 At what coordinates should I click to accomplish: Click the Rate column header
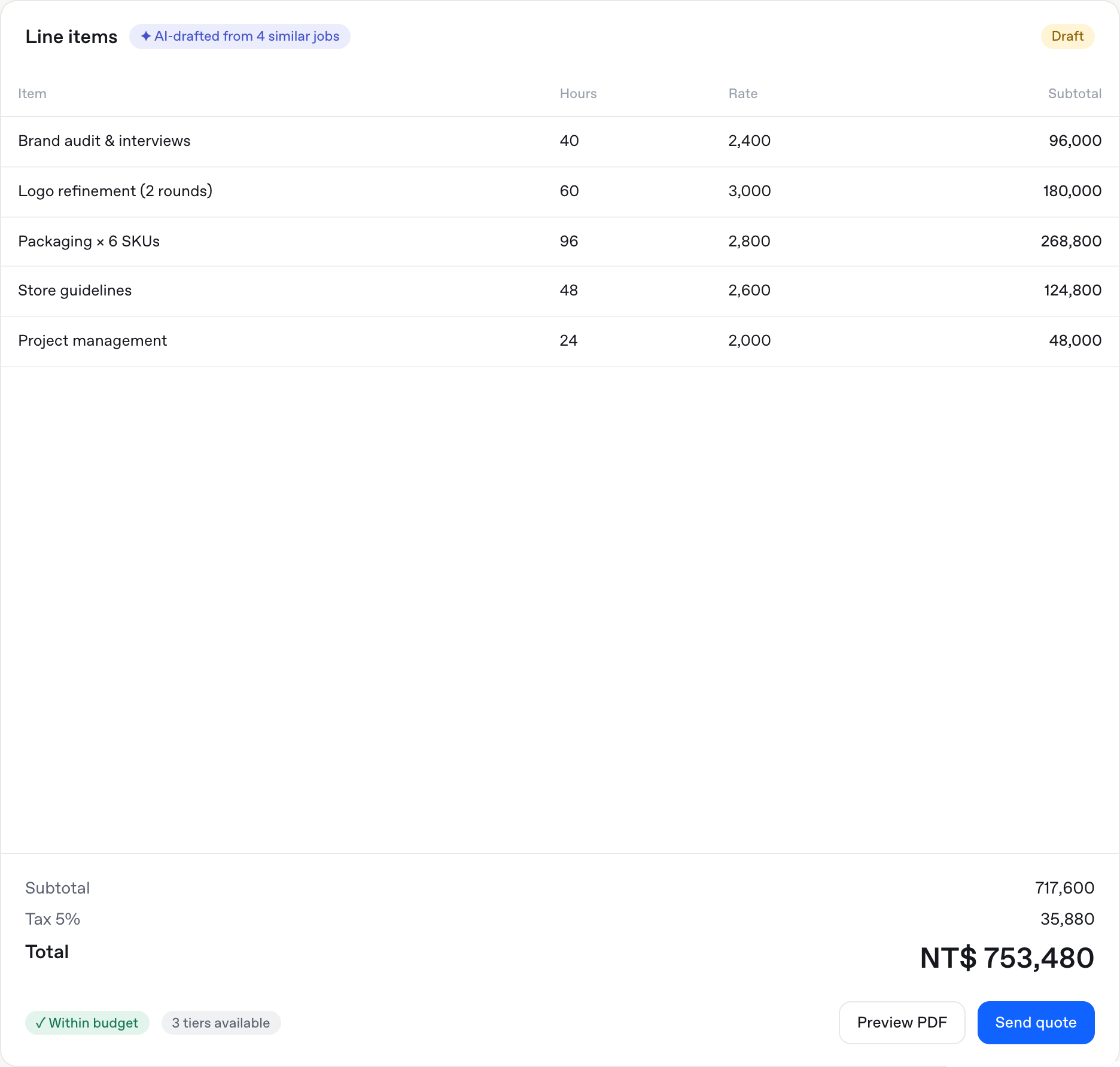point(742,94)
